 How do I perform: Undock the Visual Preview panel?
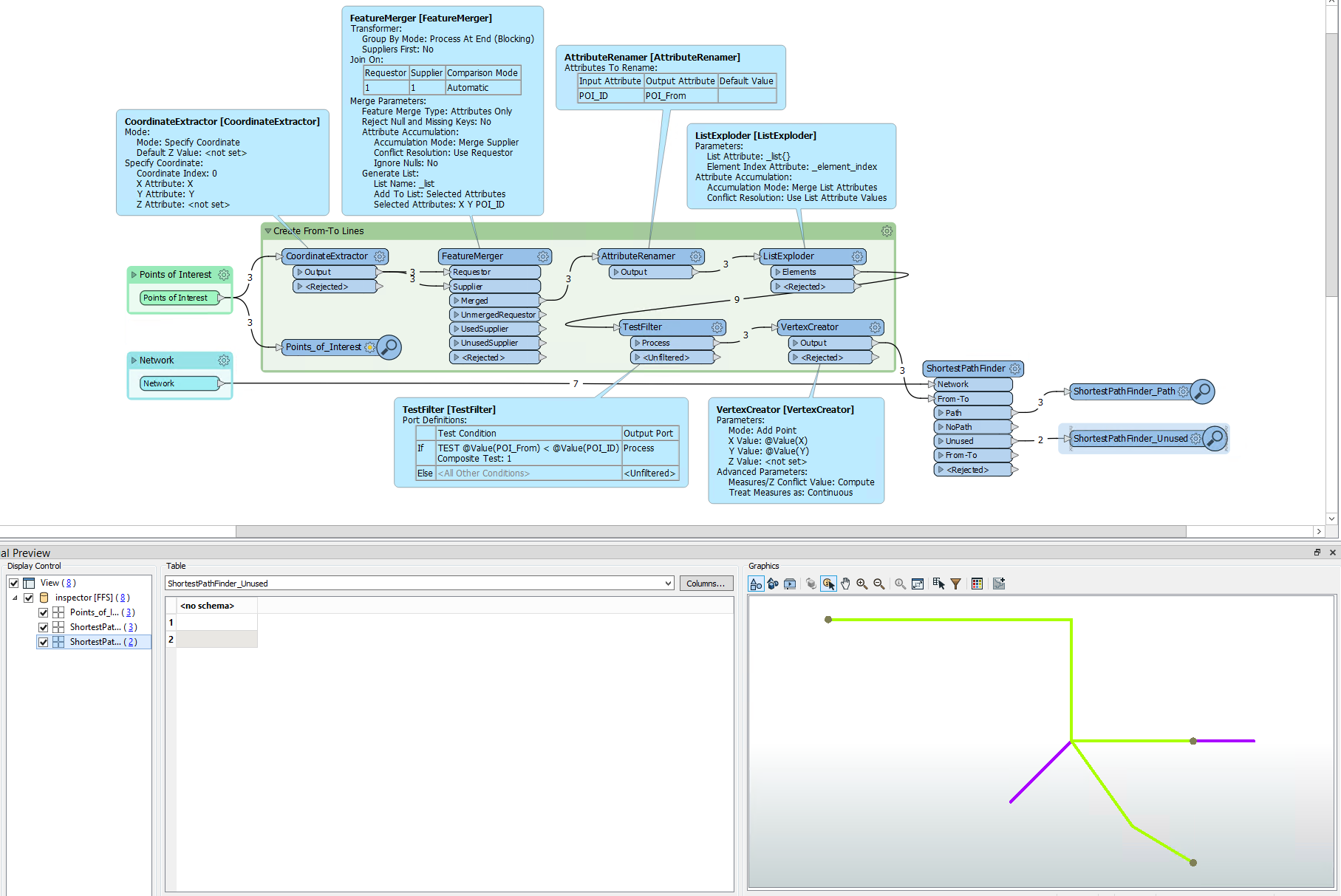(1317, 553)
